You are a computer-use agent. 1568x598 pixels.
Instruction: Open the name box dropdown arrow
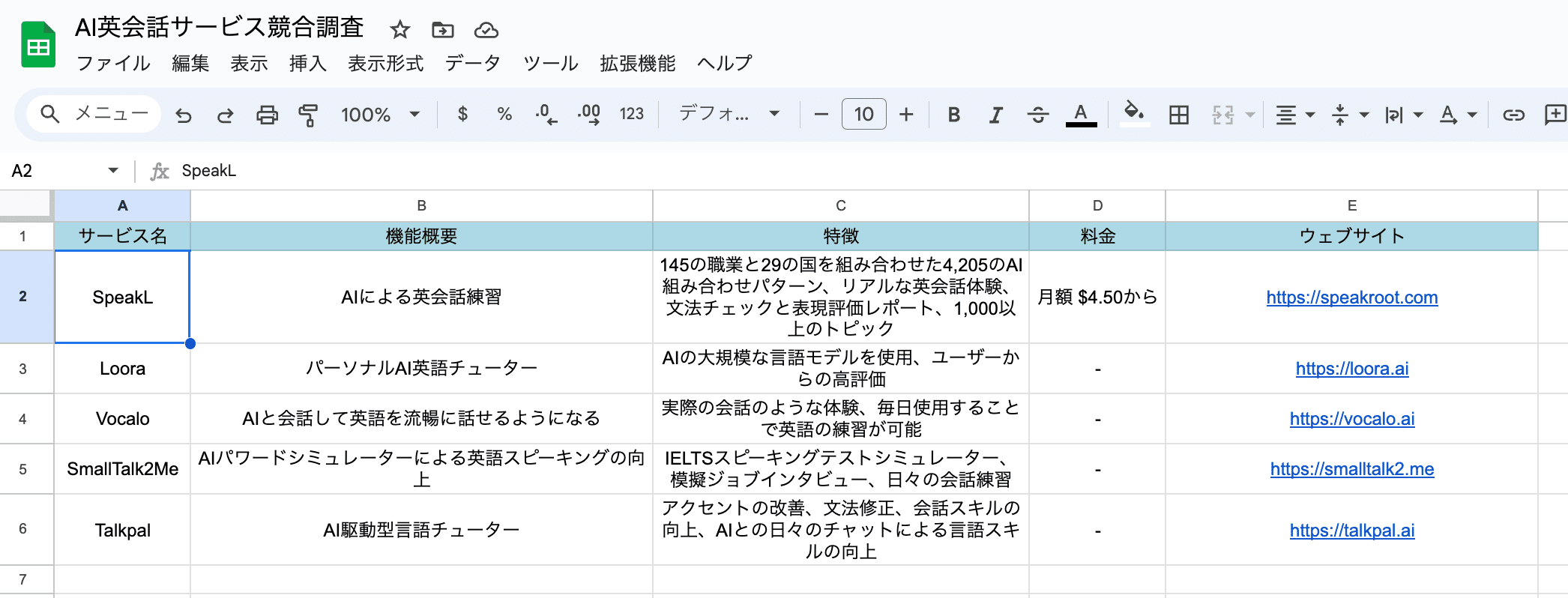coord(113,170)
